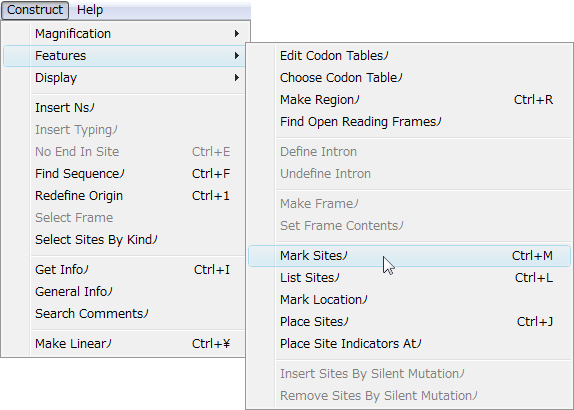Open Get Info dialog
The width and height of the screenshot is (574, 410).
click(x=125, y=269)
